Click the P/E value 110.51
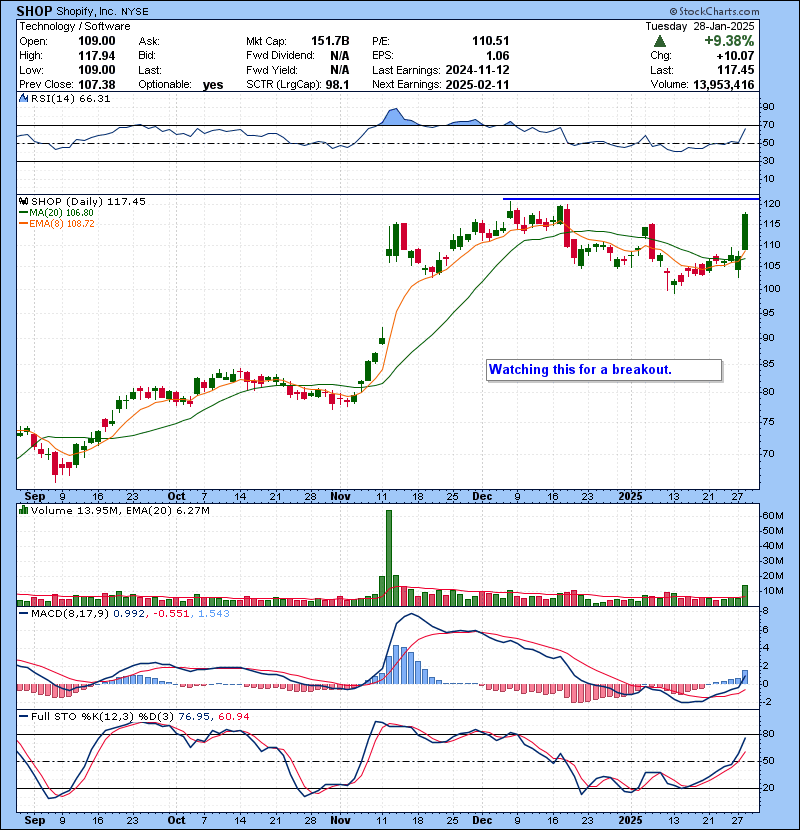 tap(491, 41)
